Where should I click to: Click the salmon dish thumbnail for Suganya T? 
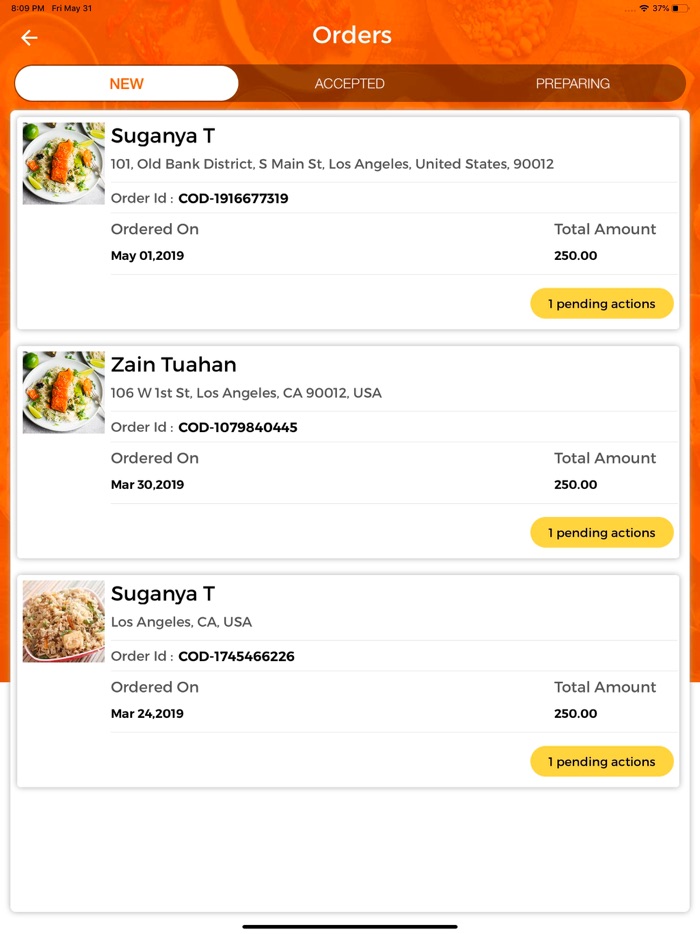coord(62,162)
